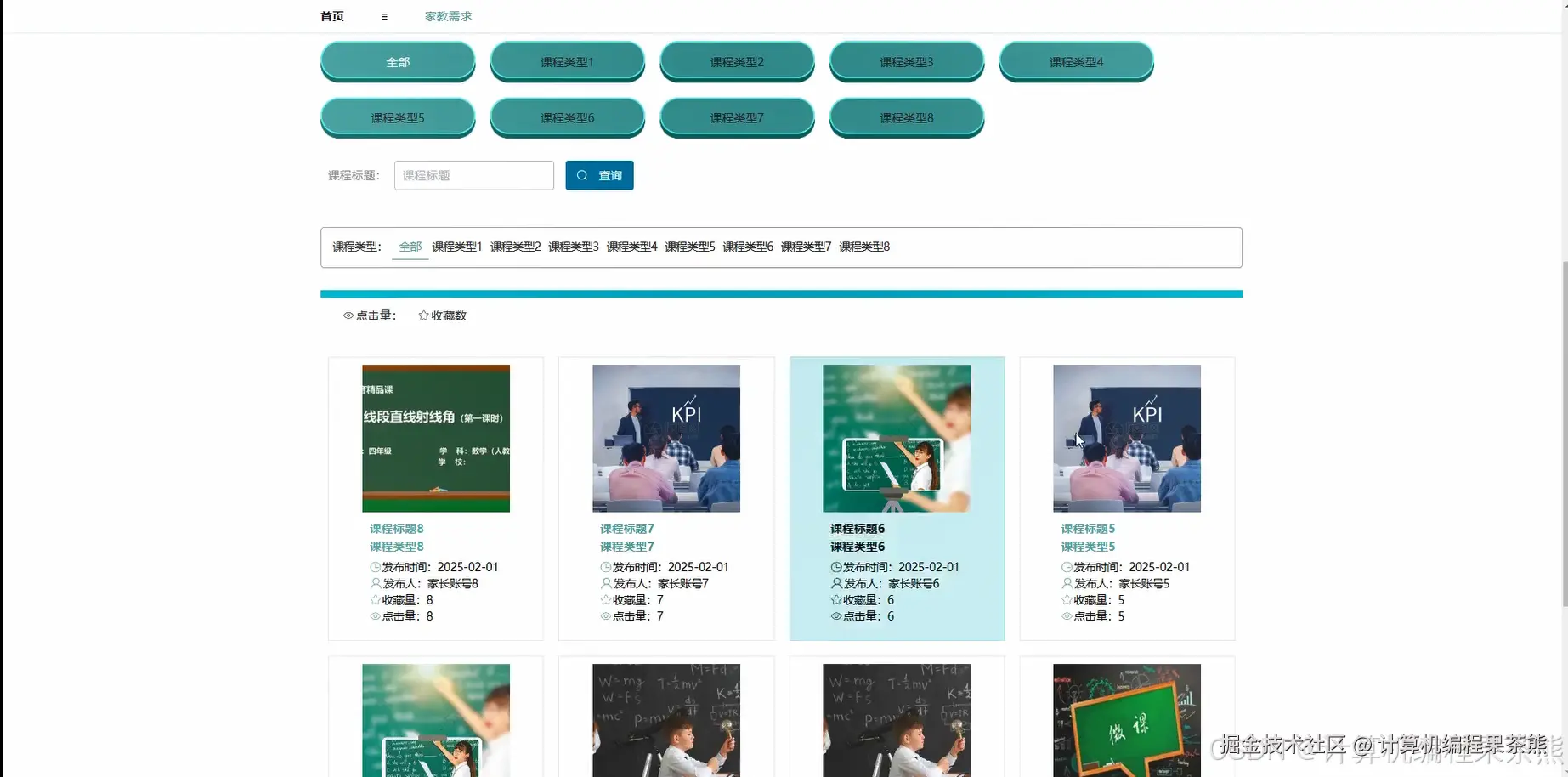Click the view-count eye icon on 课程标题5 card
This screenshot has height=777, width=1568.
[x=1066, y=616]
